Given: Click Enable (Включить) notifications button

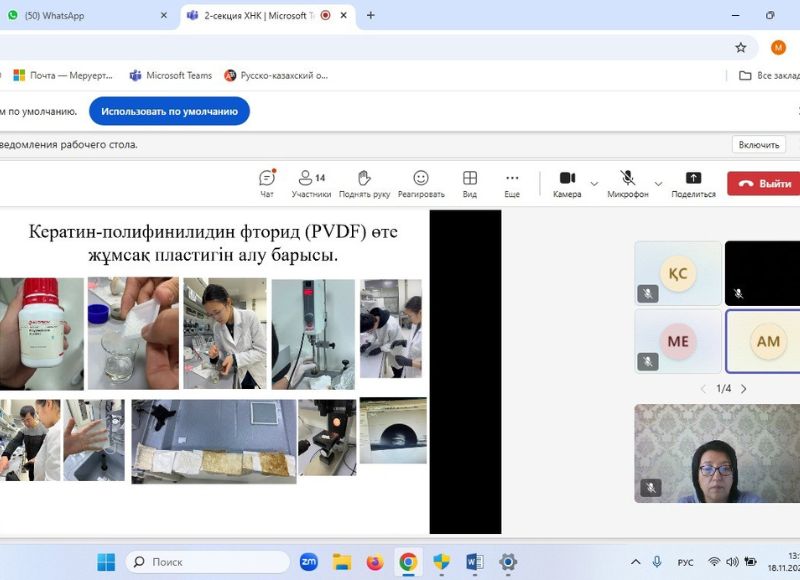Looking at the screenshot, I should tap(758, 145).
